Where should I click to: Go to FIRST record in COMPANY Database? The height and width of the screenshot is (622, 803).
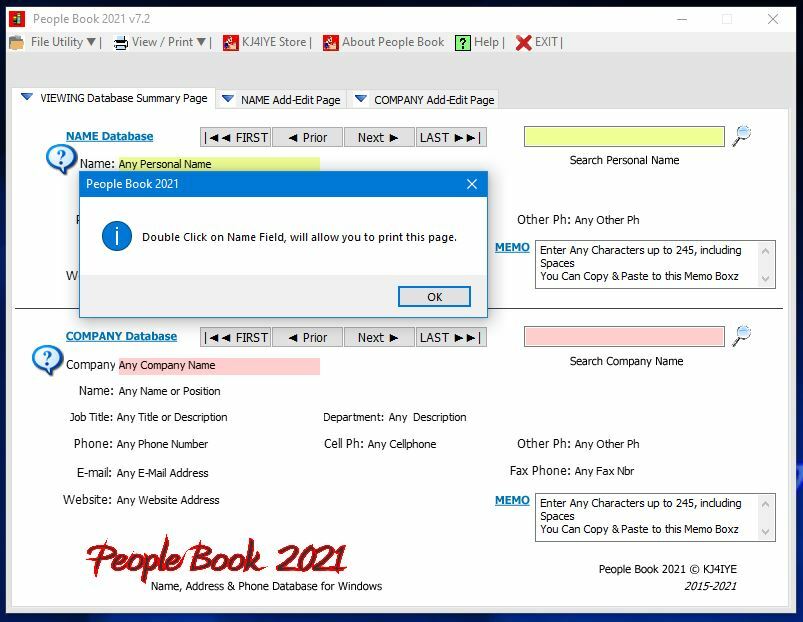coord(236,338)
